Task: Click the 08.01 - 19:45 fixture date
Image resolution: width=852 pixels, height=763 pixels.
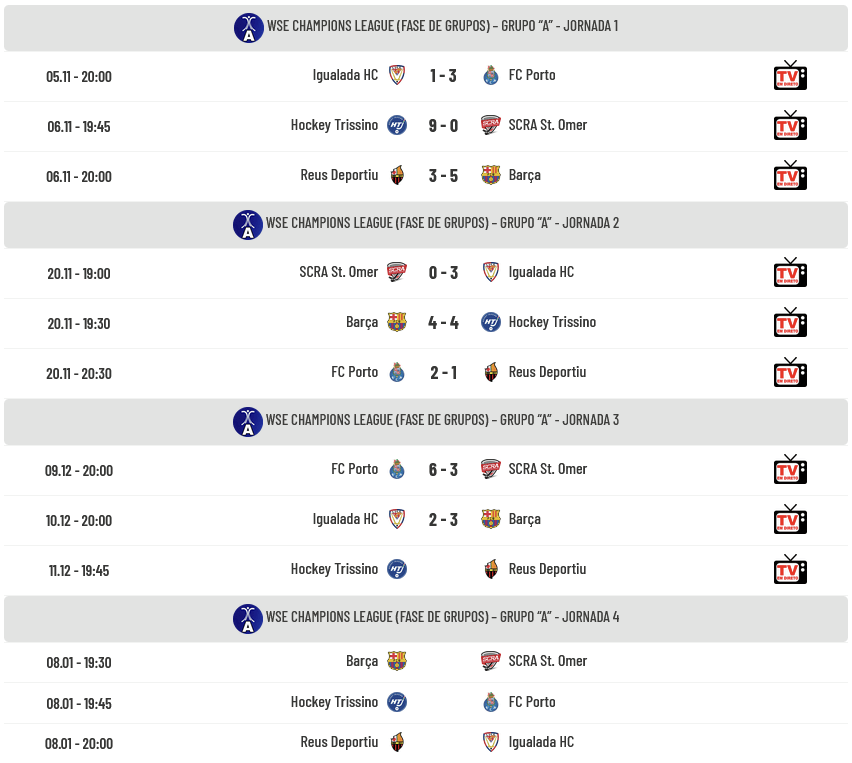Action: pyautogui.click(x=79, y=703)
